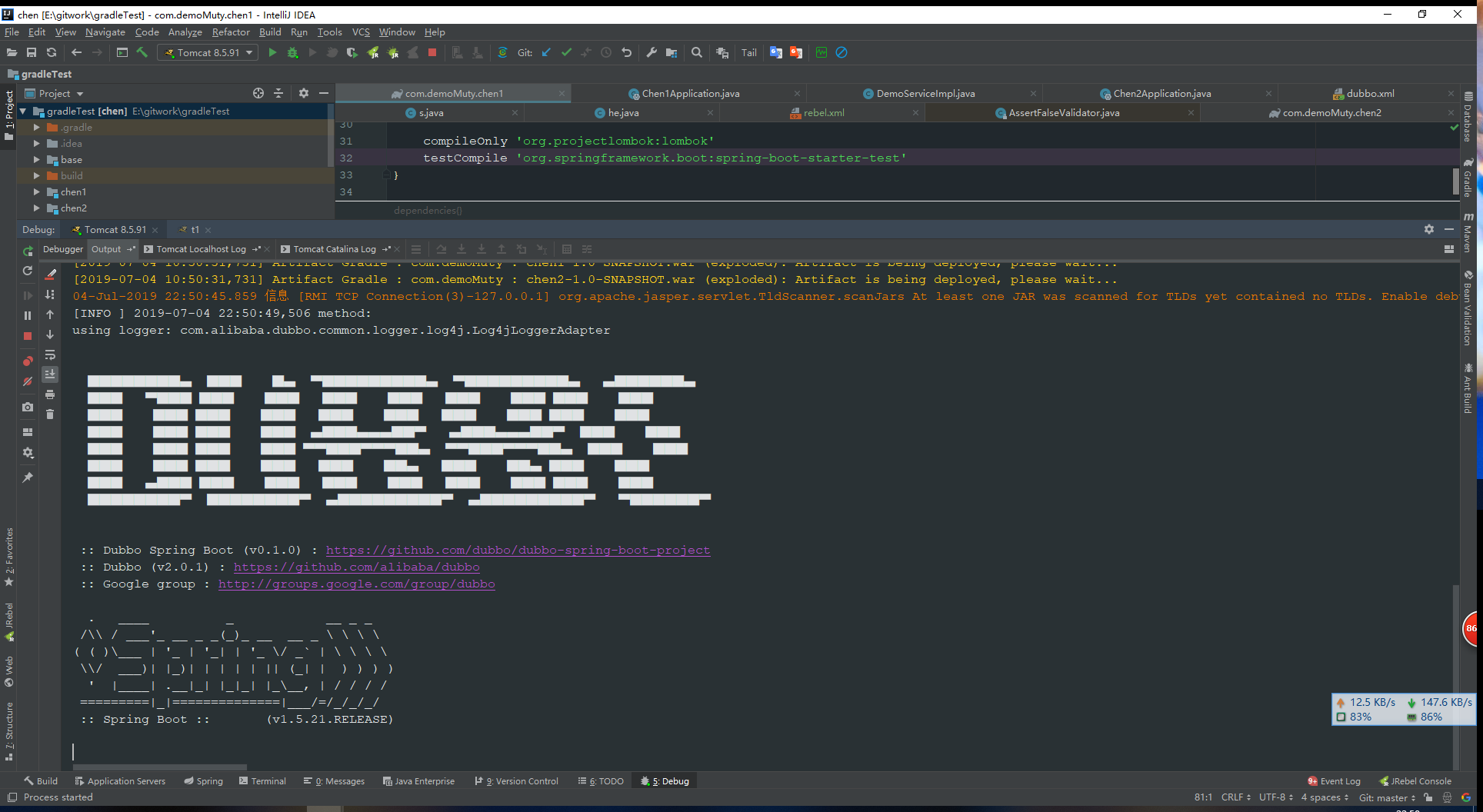
Task: Open dubbo-spring-boot-project GitHub link
Action: [518, 551]
